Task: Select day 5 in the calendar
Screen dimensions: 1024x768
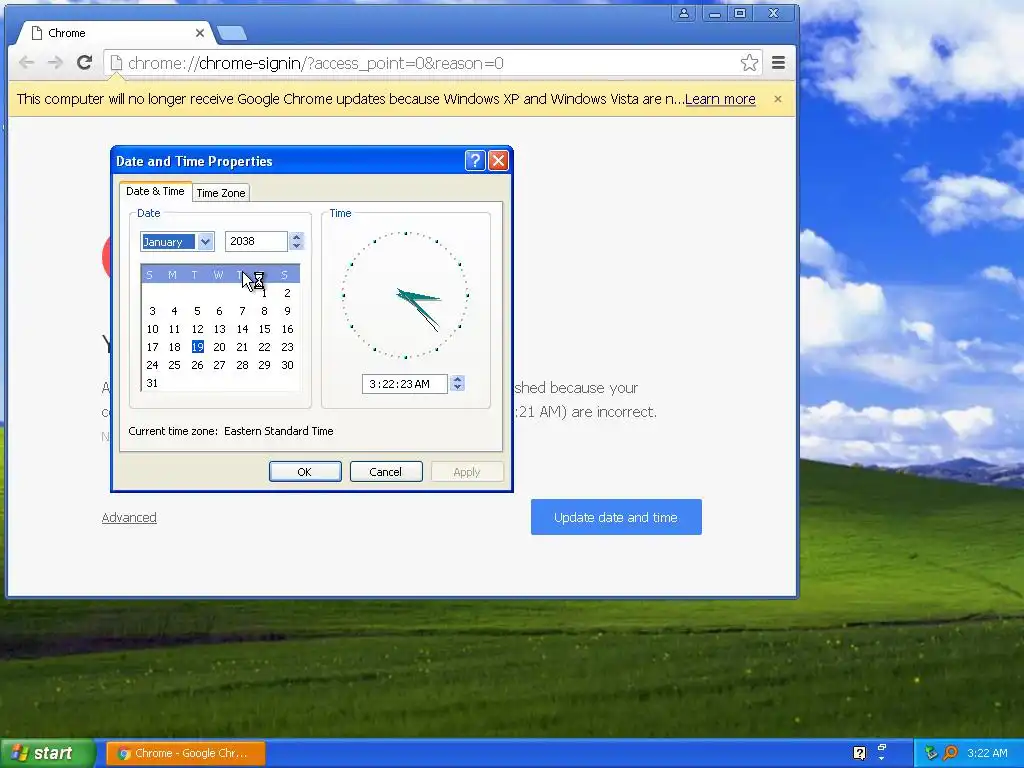Action: pyautogui.click(x=197, y=312)
